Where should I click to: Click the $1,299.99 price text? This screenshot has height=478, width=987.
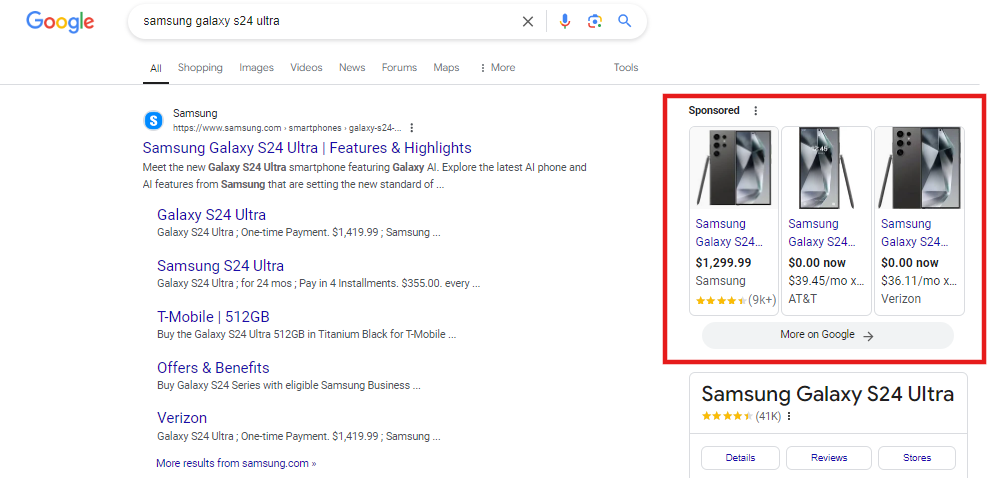[723, 263]
